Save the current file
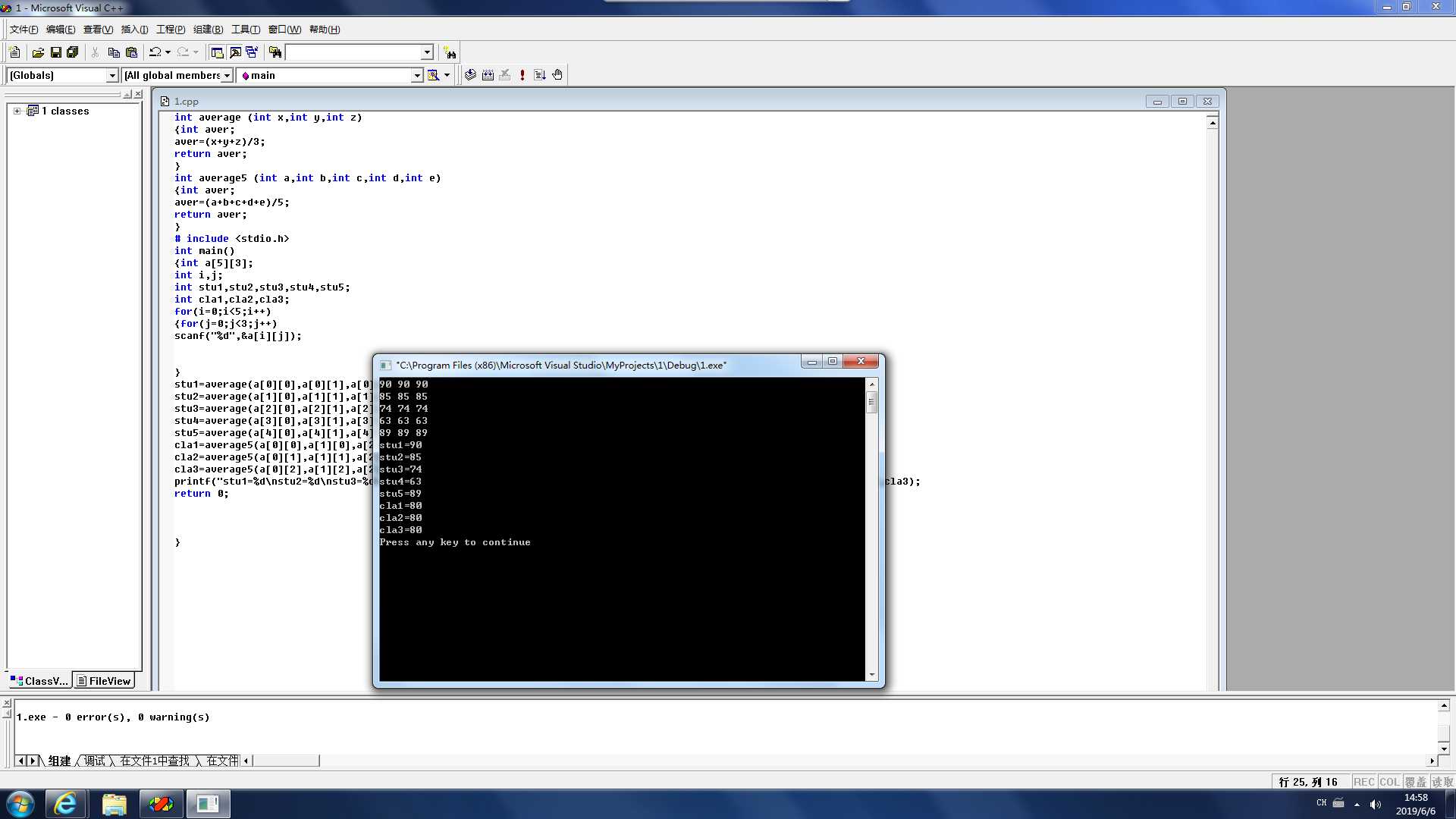The height and width of the screenshot is (819, 1456). pyautogui.click(x=55, y=52)
